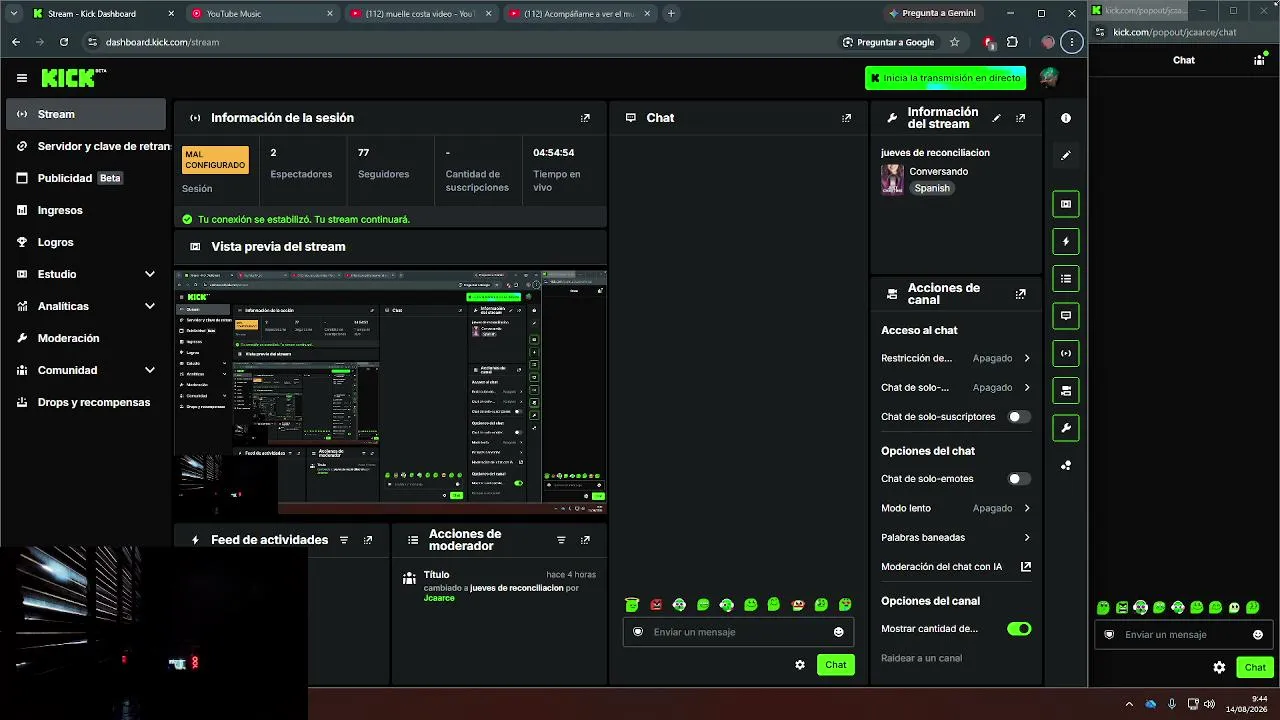Click the Kick logo in the dashboard header

click(73, 78)
